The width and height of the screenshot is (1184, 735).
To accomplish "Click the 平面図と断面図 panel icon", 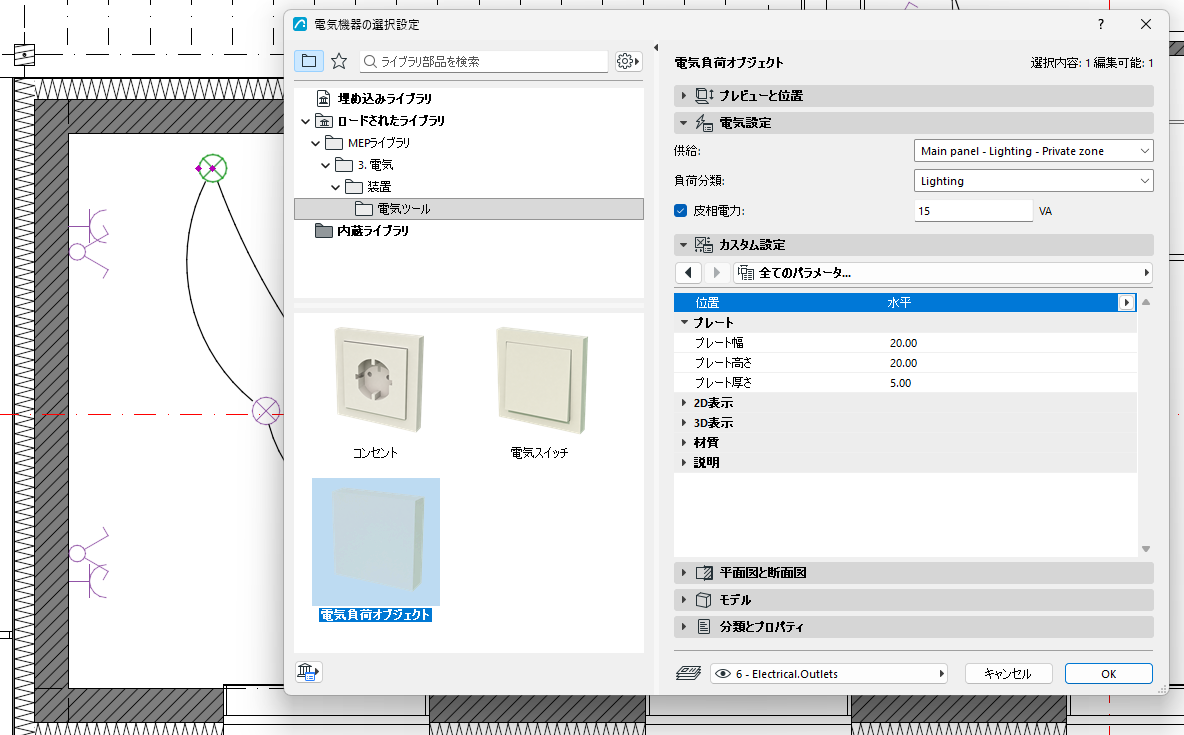I will coord(704,573).
